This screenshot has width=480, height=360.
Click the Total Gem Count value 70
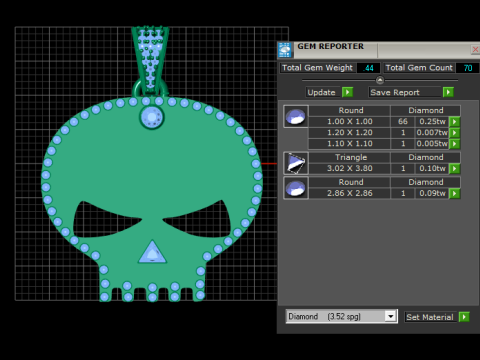(467, 68)
